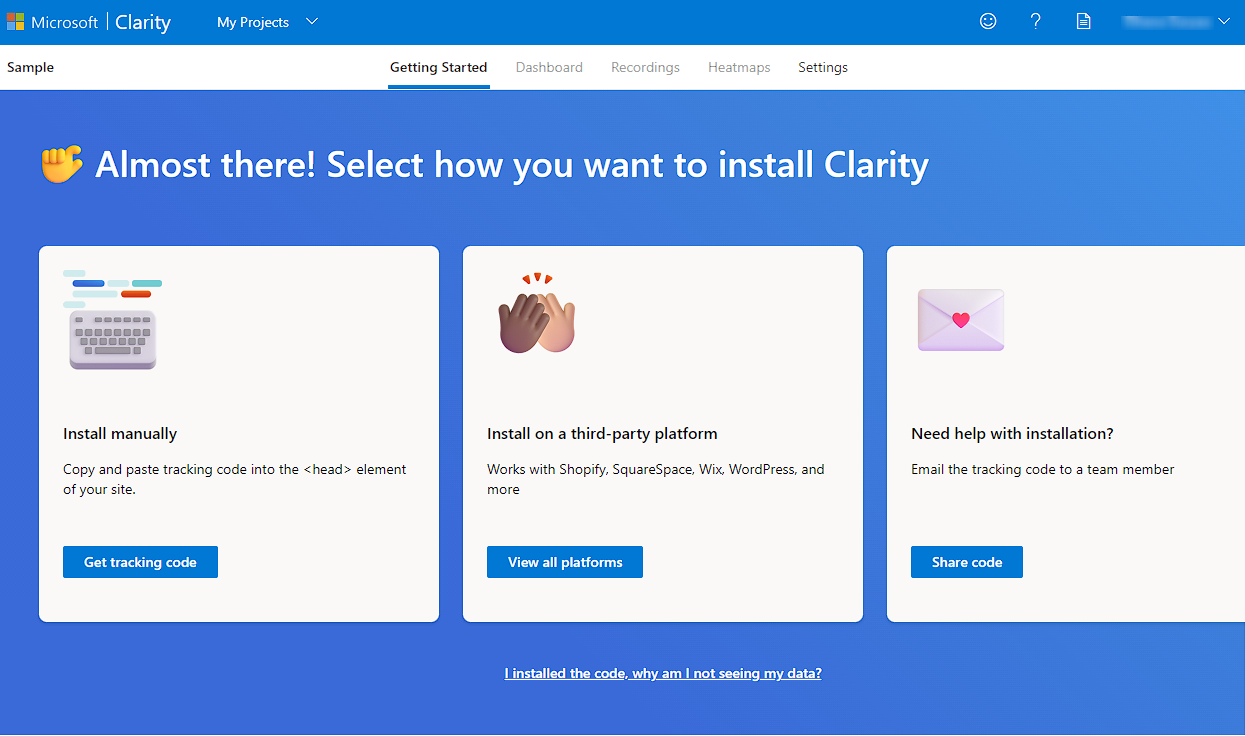Click the View all platforms button
Viewport: 1245px width, 736px height.
(565, 562)
